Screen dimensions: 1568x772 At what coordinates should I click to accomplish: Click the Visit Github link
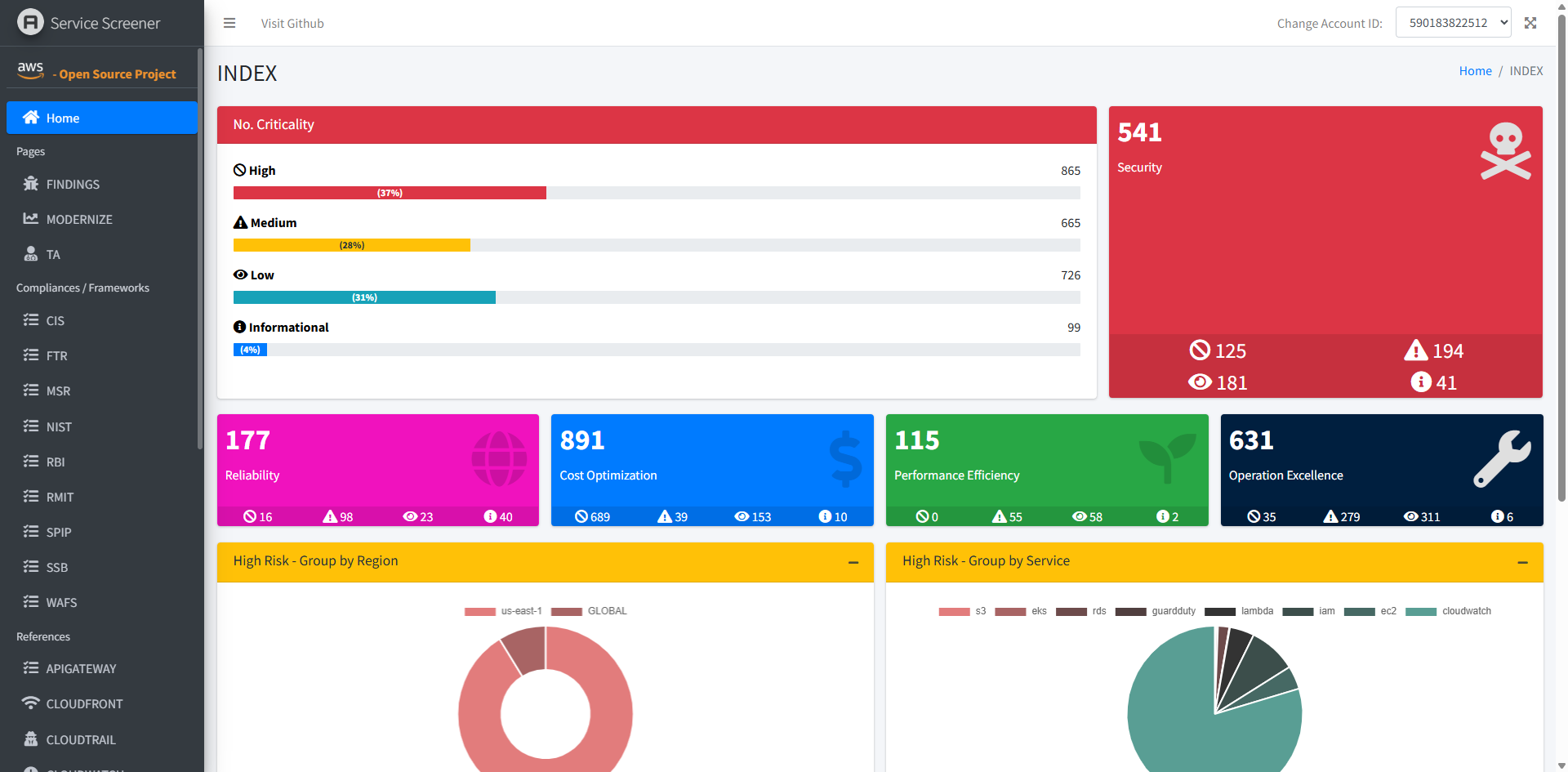tap(292, 24)
